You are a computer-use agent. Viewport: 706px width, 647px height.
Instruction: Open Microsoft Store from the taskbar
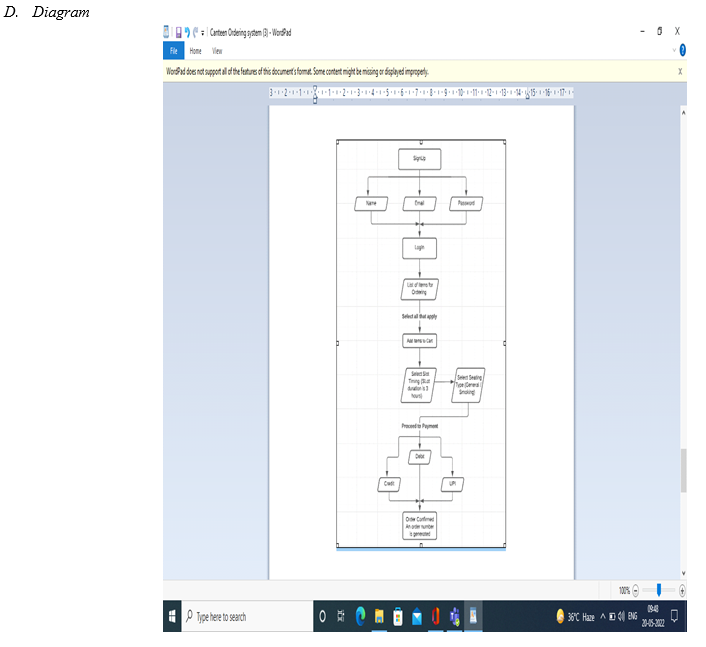(398, 616)
